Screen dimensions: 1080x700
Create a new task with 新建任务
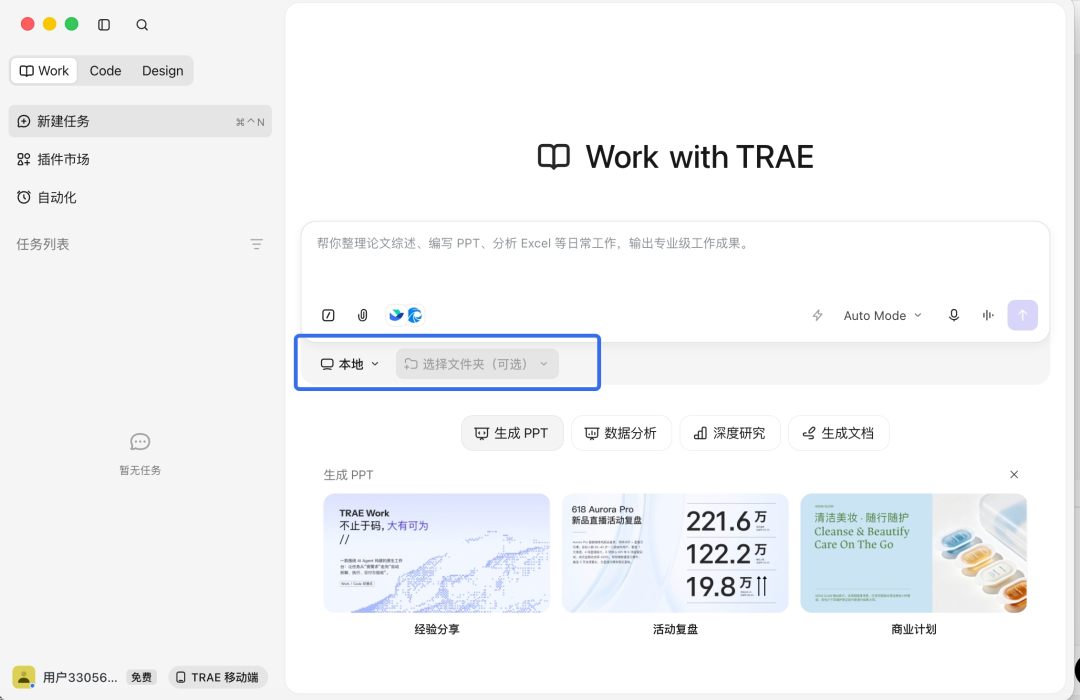(141, 121)
